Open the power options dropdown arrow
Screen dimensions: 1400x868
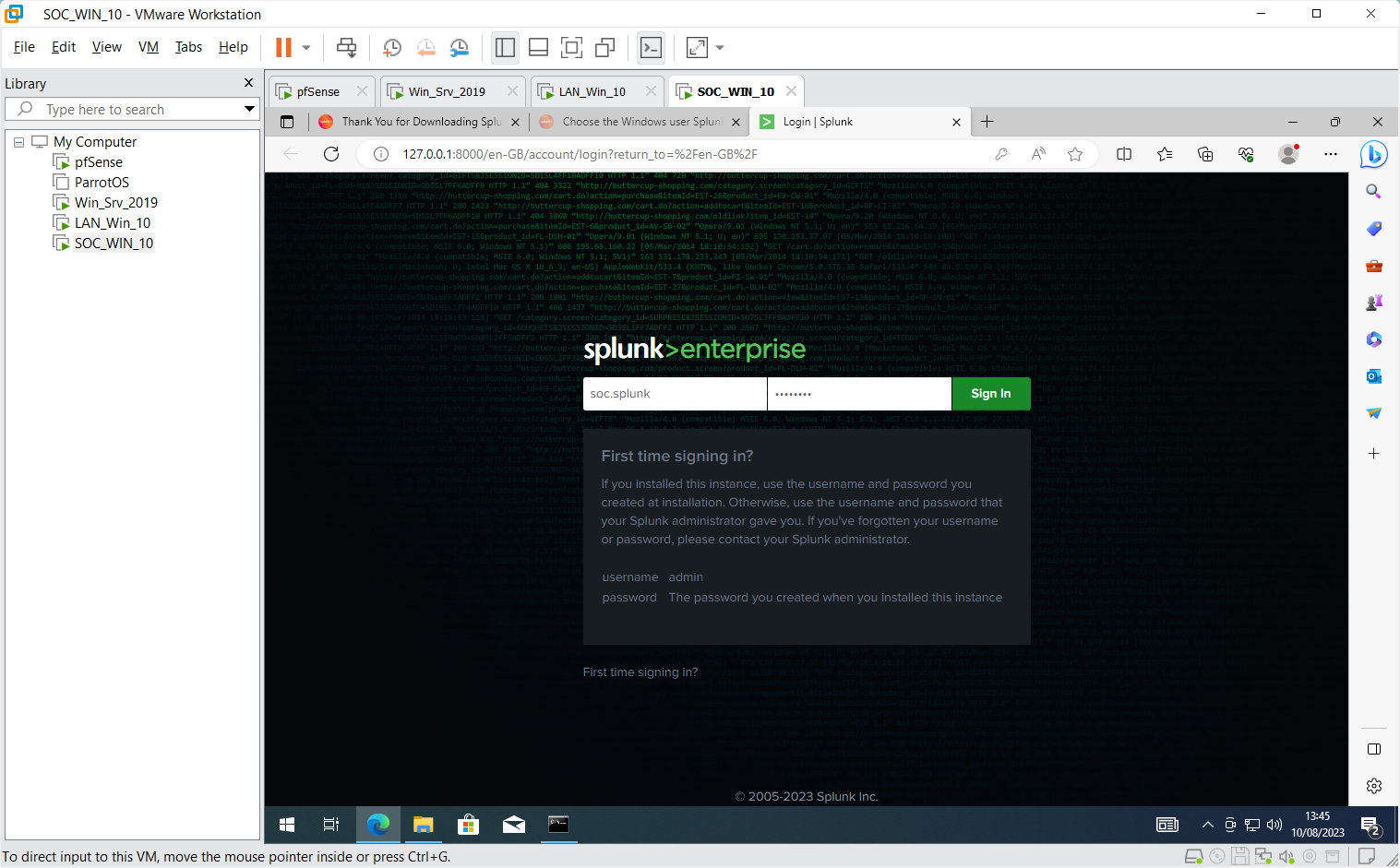[306, 47]
